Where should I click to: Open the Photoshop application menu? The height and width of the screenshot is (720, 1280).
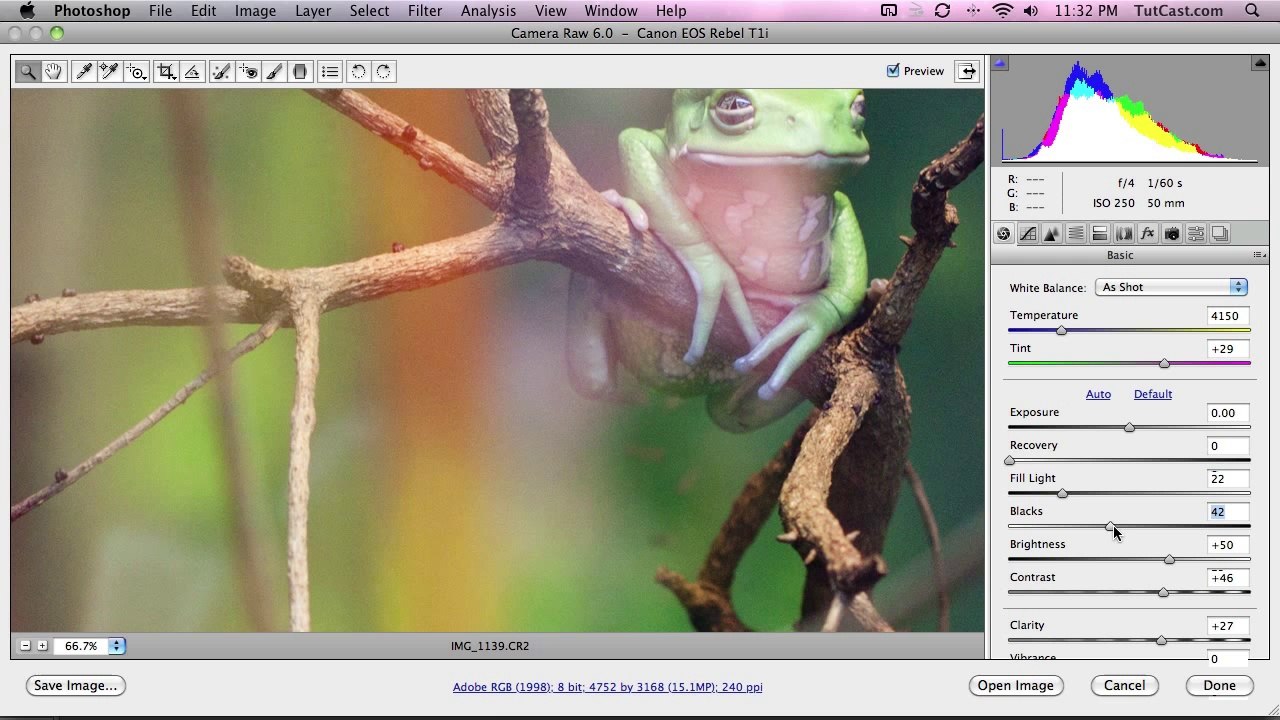click(x=92, y=11)
